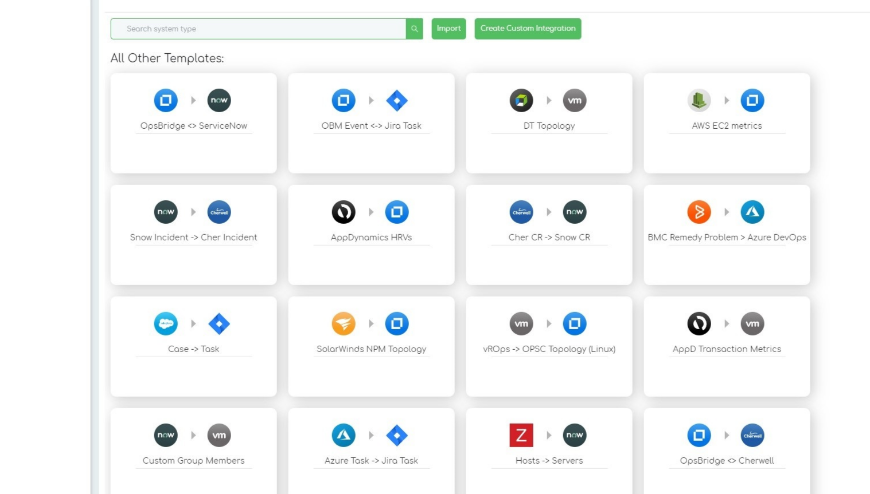Image resolution: width=870 pixels, height=494 pixels.
Task: Click Azure DevOps icon in BMC Remedy Problem card
Action: pyautogui.click(x=752, y=212)
